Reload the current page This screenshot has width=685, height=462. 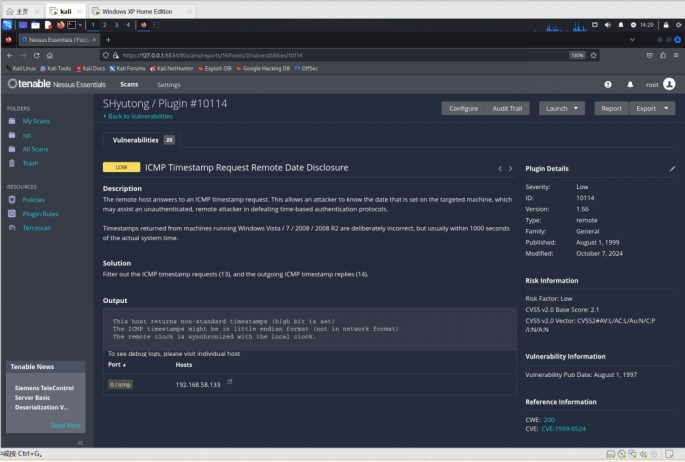point(37,55)
